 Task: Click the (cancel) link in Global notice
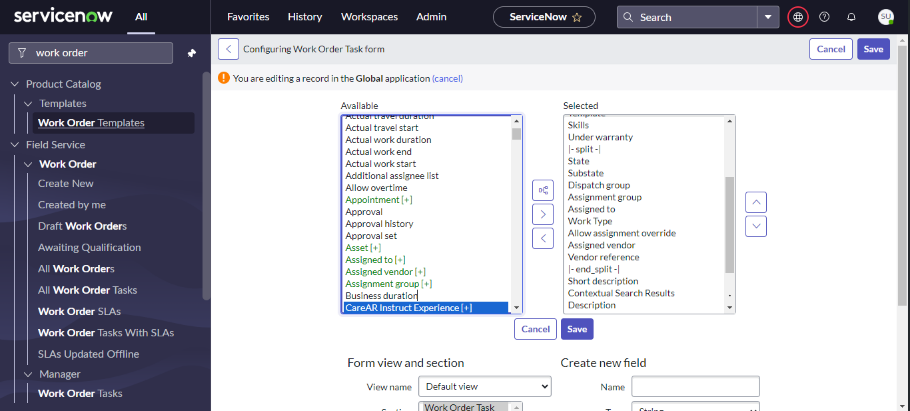(447, 78)
